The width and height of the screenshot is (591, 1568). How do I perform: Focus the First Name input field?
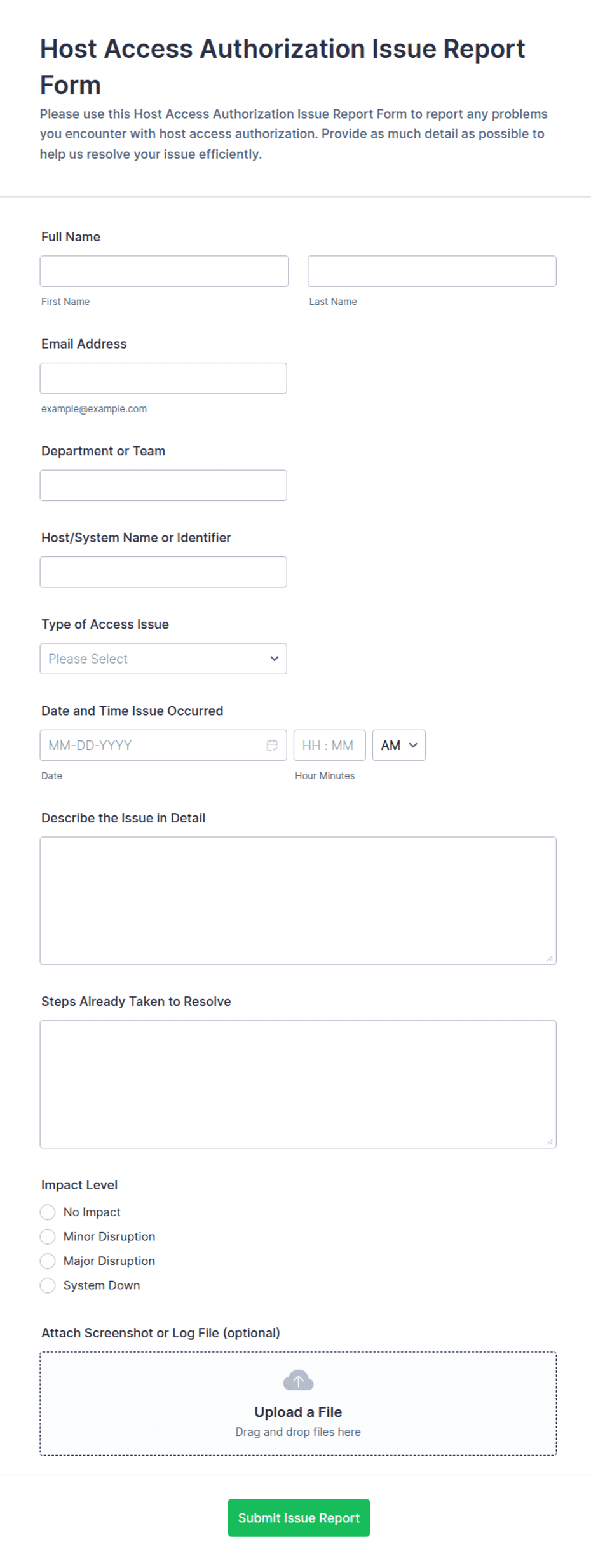[164, 271]
